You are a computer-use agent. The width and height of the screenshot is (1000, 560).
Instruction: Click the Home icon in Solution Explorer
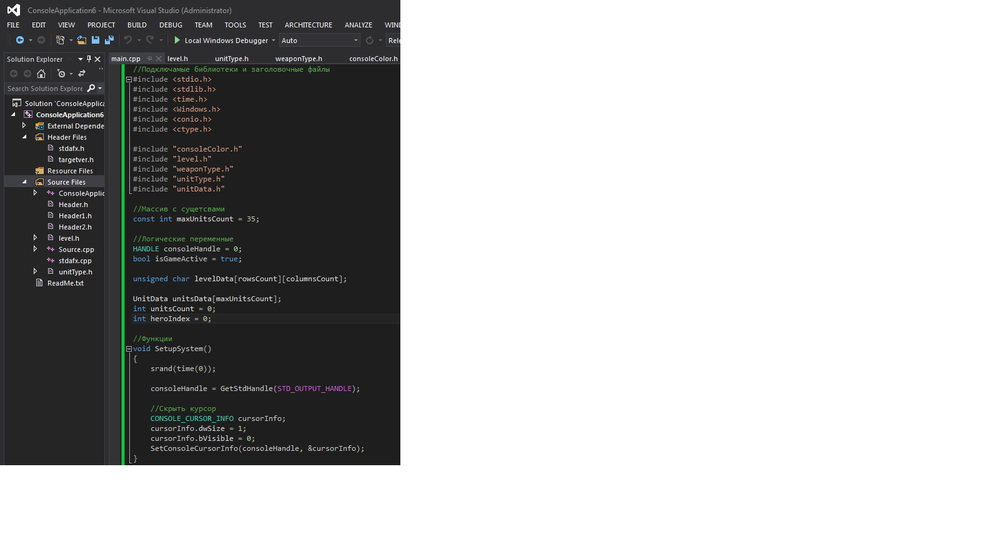(41, 74)
